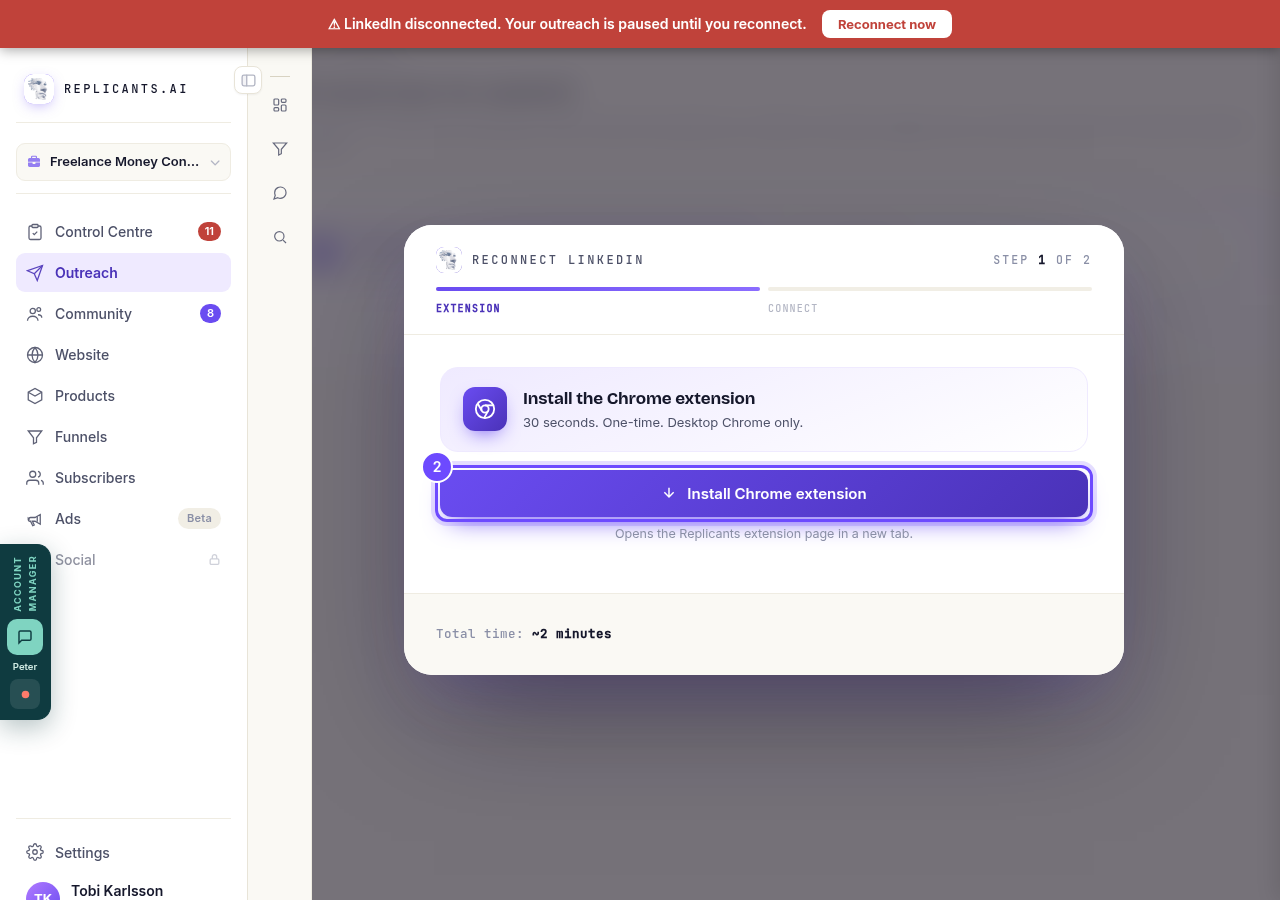The height and width of the screenshot is (900, 1280).
Task: Click the "Opens the Replicants extension page" hint
Action: pyautogui.click(x=764, y=534)
